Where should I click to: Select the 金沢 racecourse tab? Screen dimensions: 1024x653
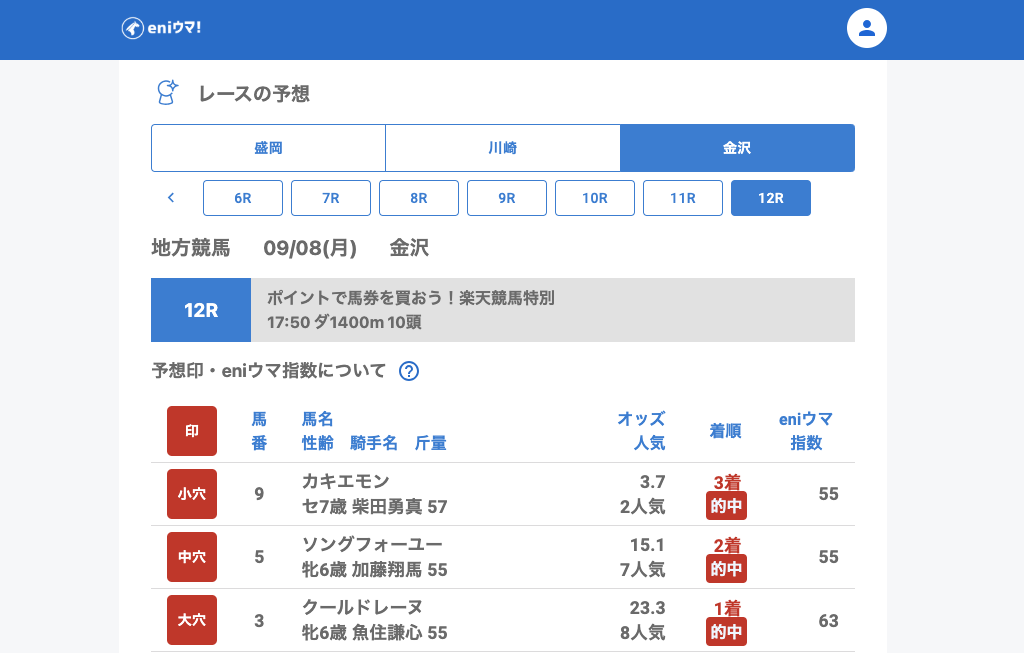(x=737, y=148)
